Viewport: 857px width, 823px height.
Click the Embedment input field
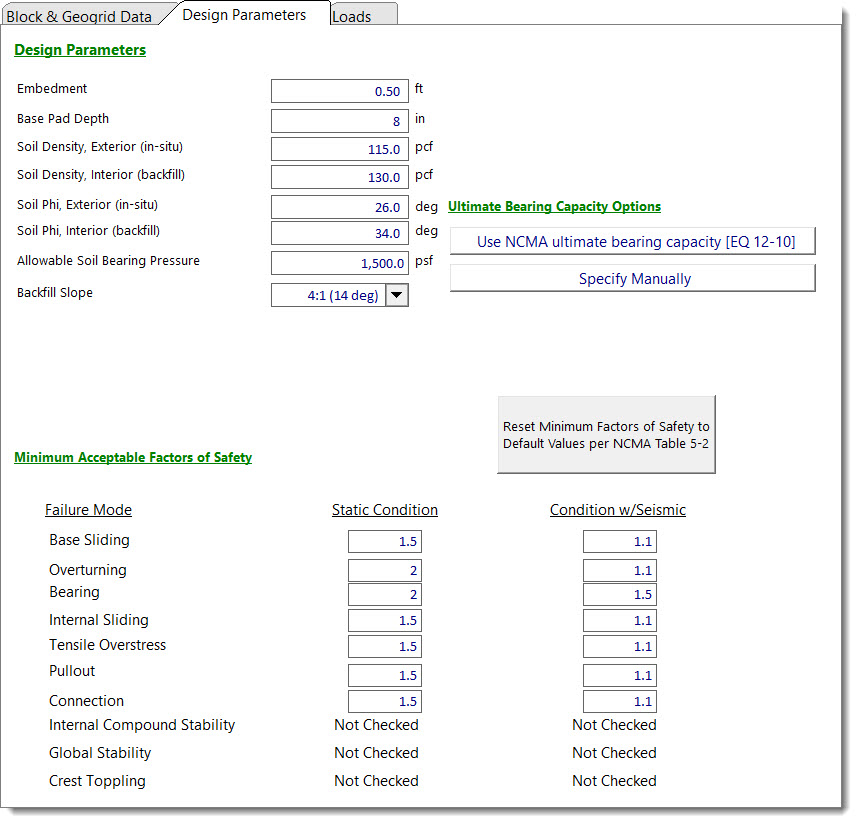point(339,91)
